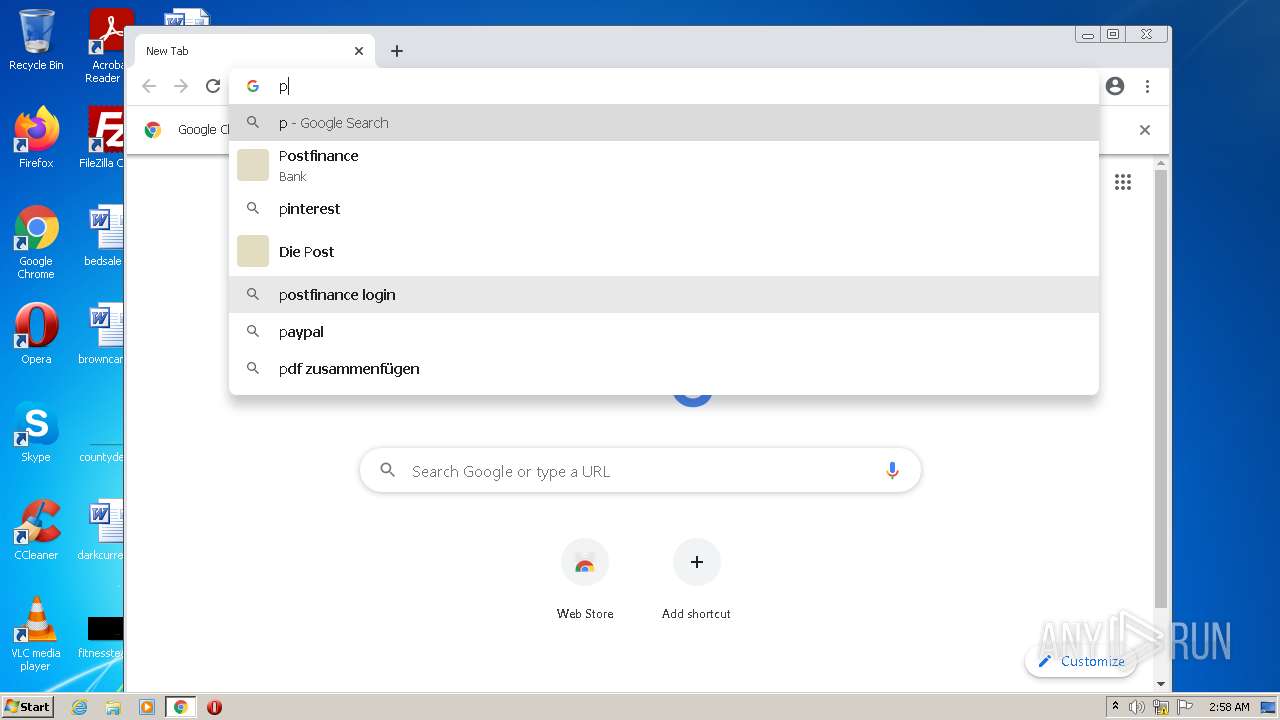
Task: Open the browncar Word document icon
Action: (x=101, y=334)
